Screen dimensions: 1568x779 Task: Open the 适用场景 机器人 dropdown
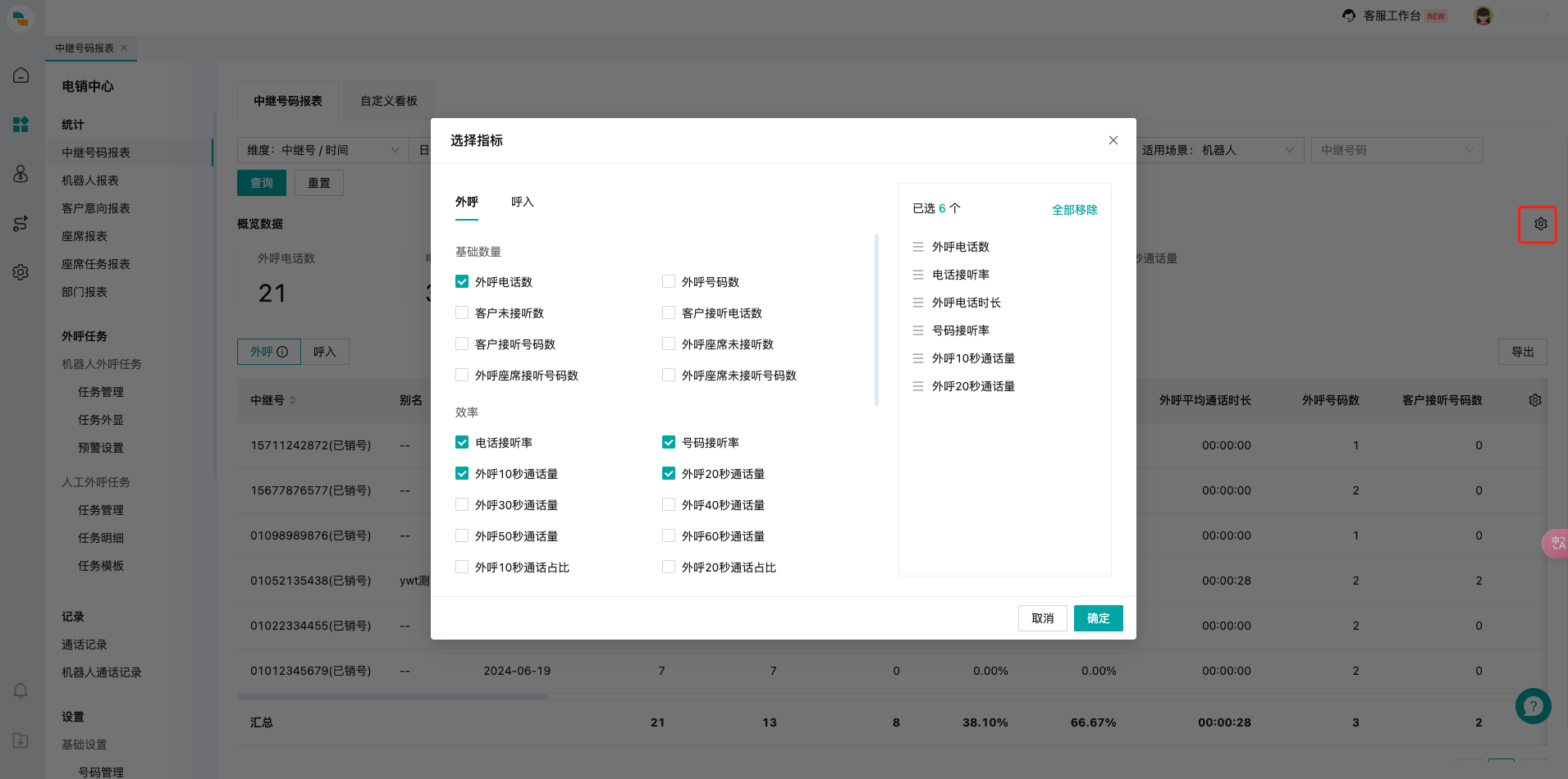pyautogui.click(x=1218, y=150)
